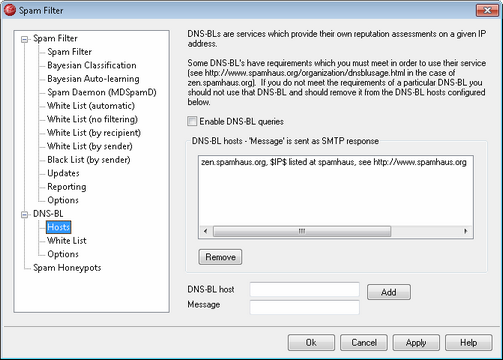This screenshot has height=360, width=503.
Task: Click the Apply button
Action: pyautogui.click(x=416, y=343)
